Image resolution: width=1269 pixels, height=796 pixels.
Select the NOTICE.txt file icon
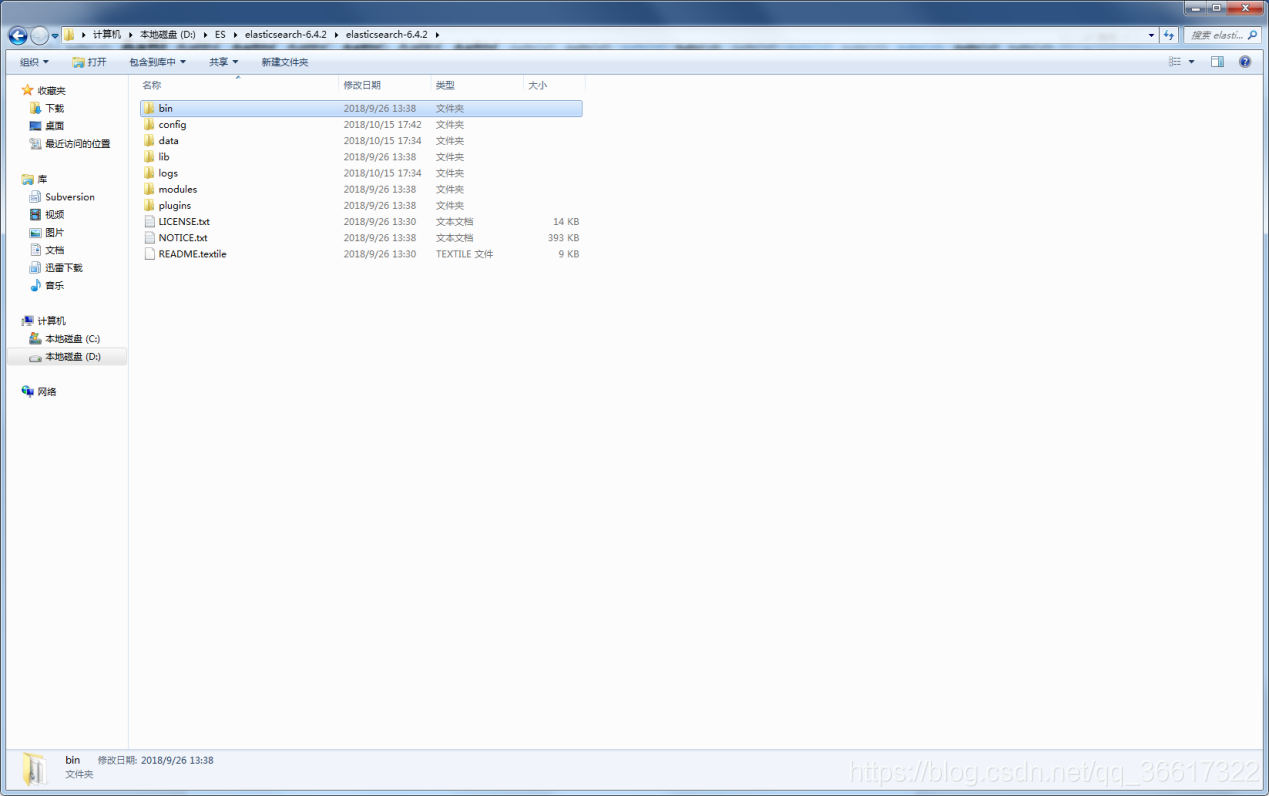149,238
